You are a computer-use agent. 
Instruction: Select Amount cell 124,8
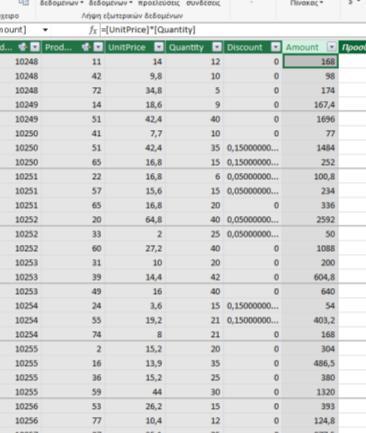(310, 420)
